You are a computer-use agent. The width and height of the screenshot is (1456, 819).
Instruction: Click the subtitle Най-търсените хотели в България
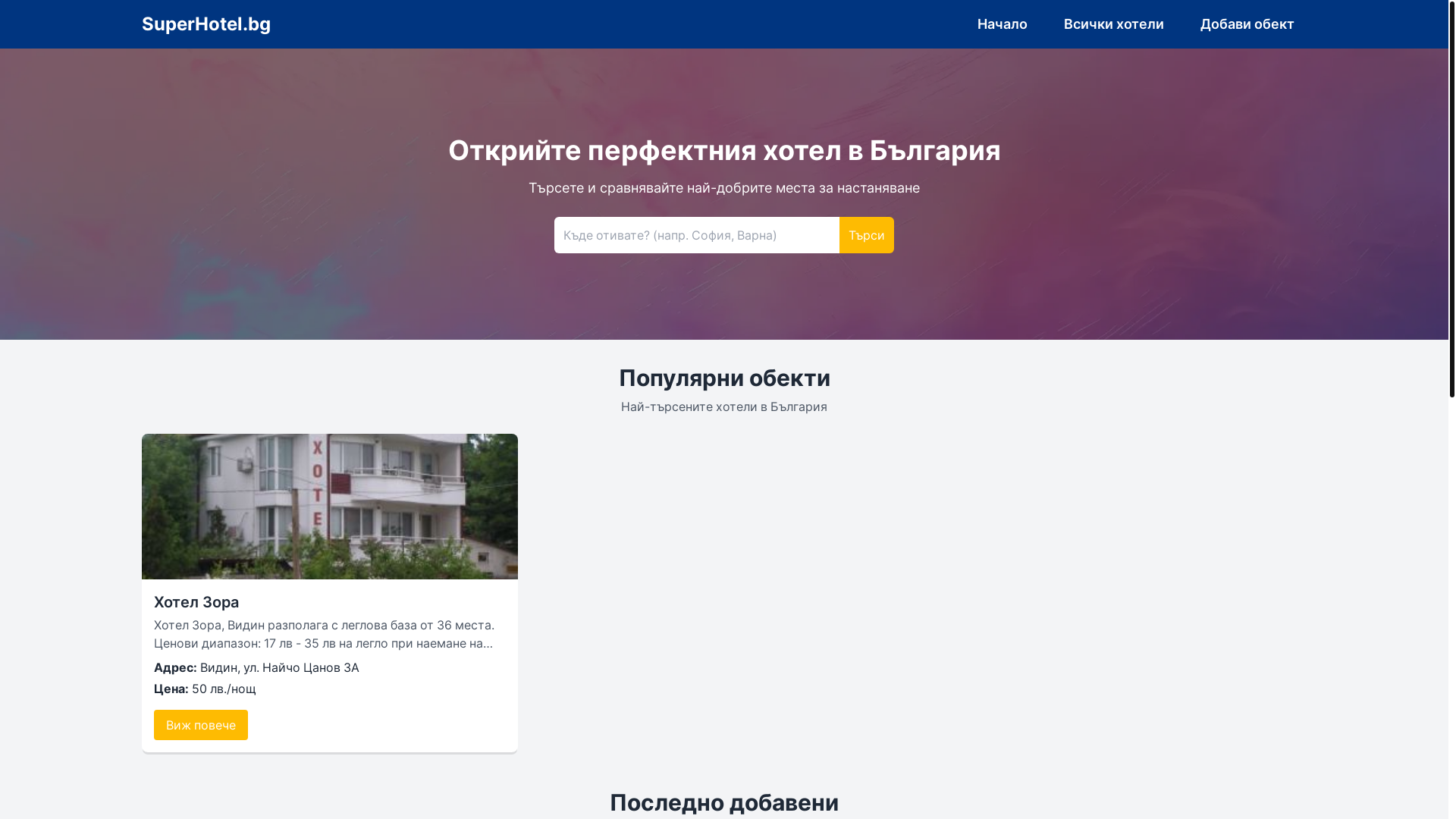(x=724, y=406)
